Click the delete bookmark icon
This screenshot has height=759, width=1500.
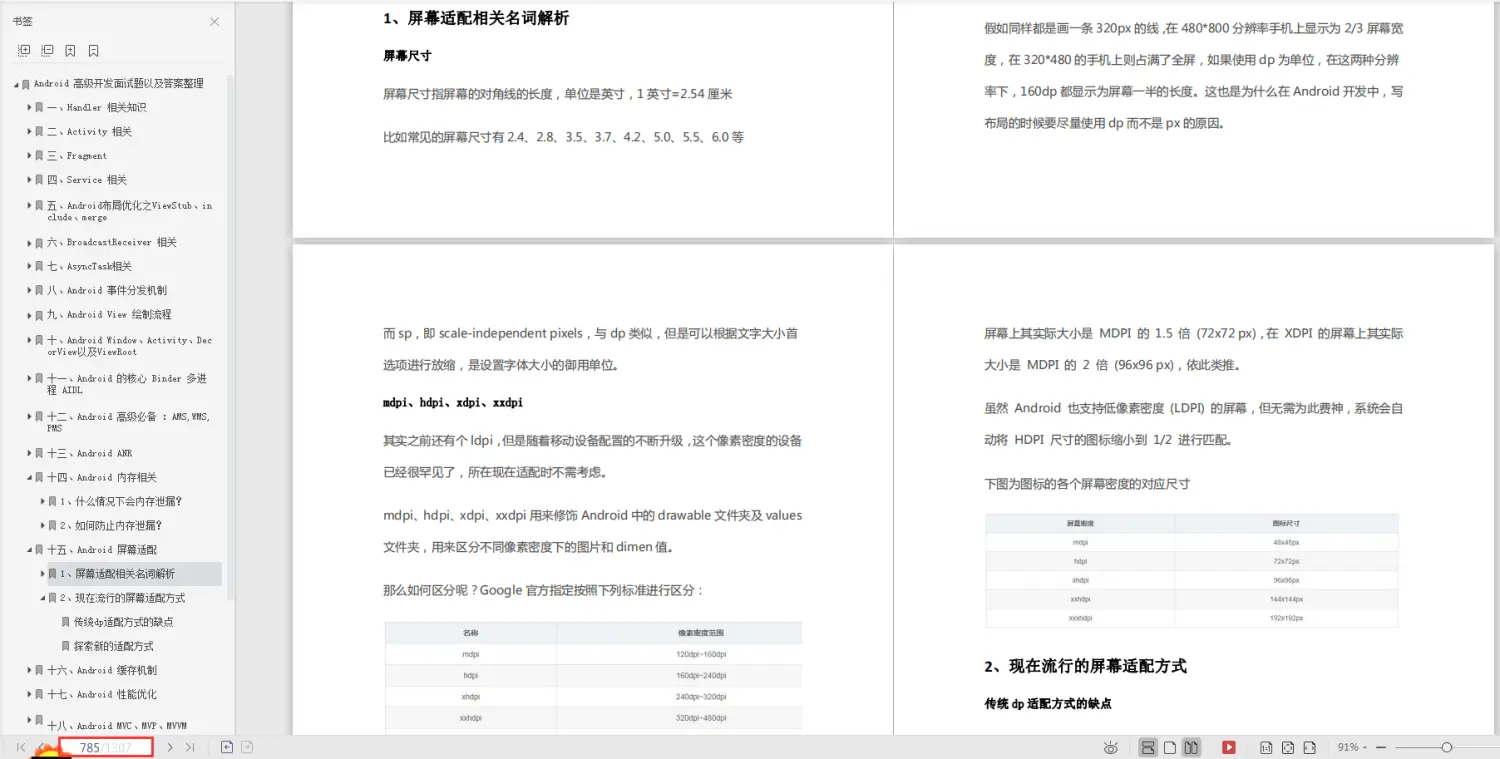click(x=93, y=50)
